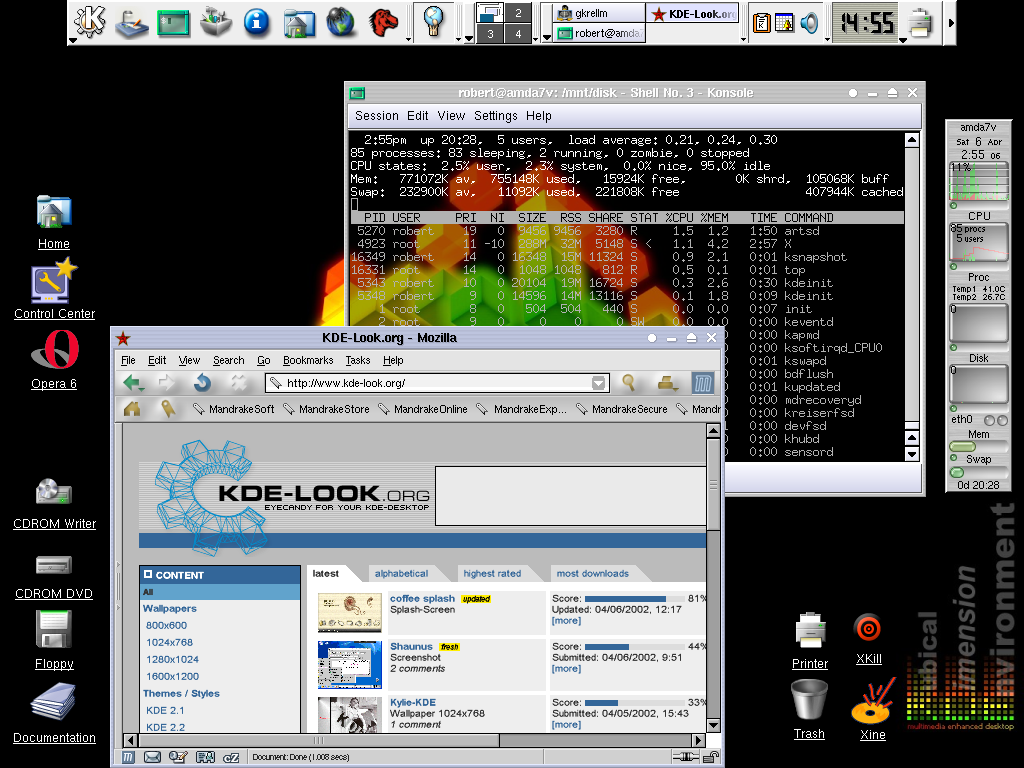The image size is (1024, 768).
Task: Click MandrakeStore bookmark
Action: (326, 409)
